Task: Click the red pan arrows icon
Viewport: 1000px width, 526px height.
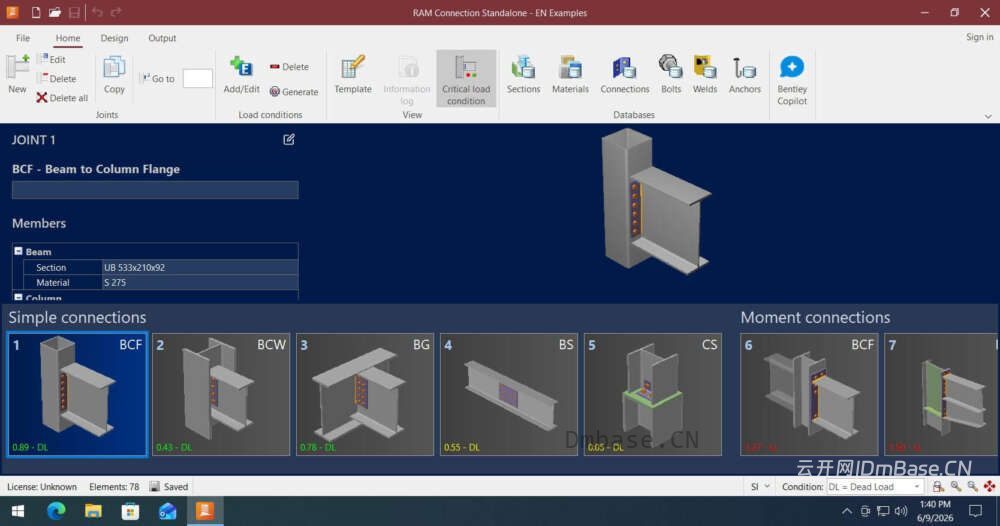Action: (x=989, y=486)
